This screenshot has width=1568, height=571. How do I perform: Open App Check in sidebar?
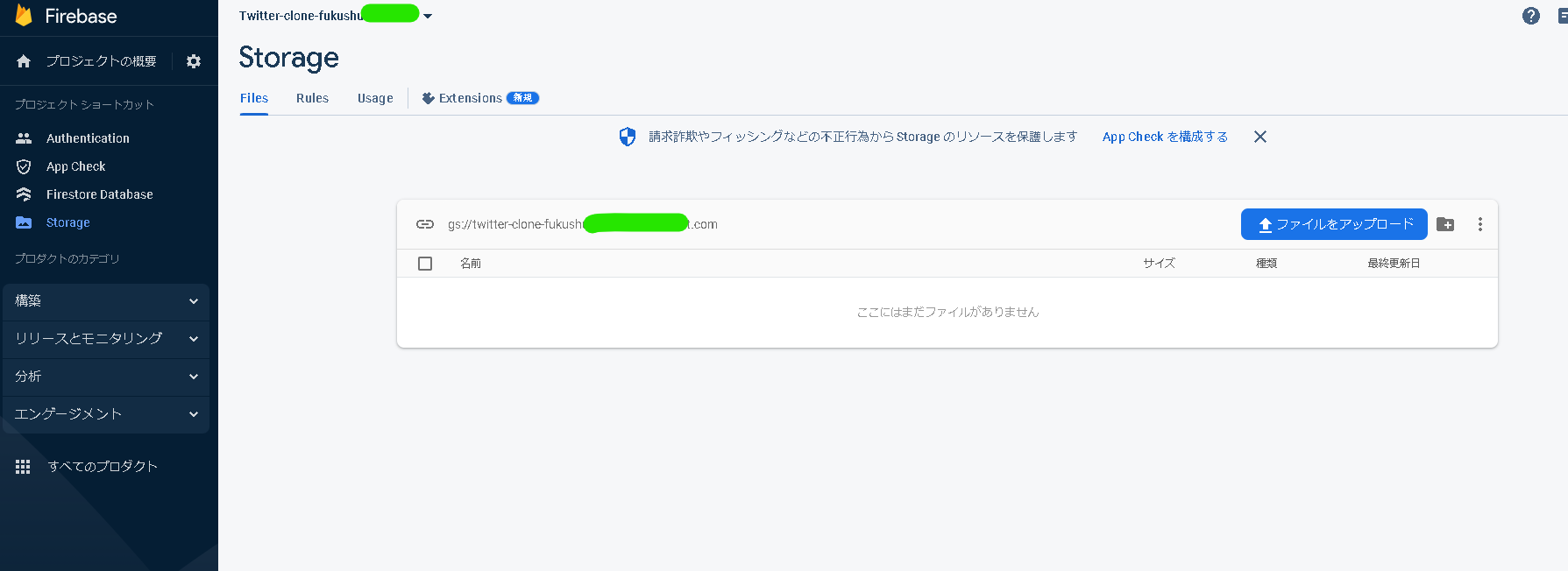(x=75, y=166)
